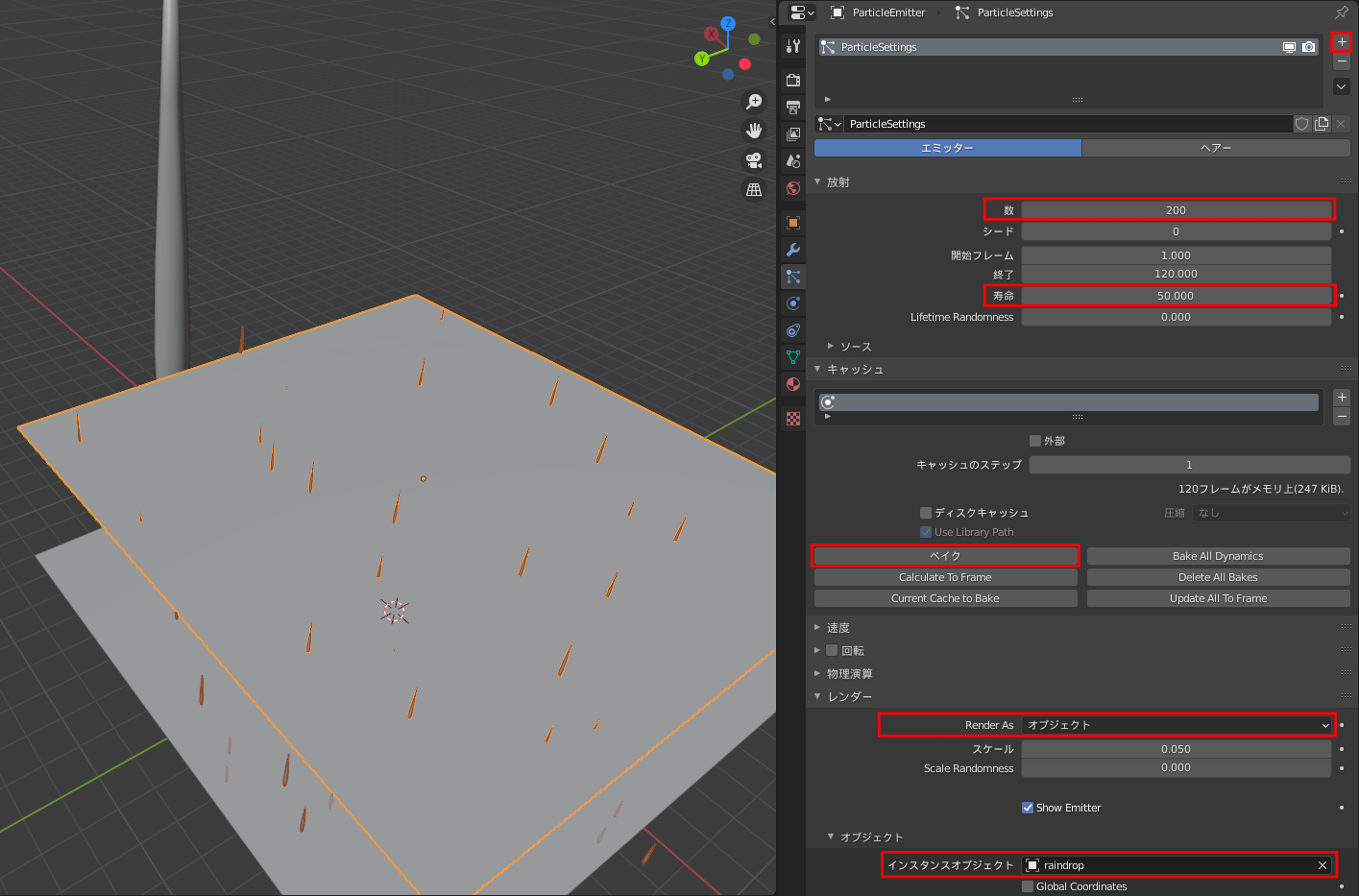Collapse the レンダー panel

817,696
